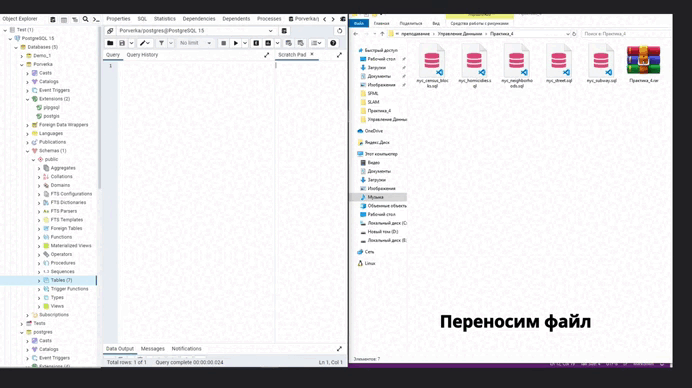This screenshot has width=692, height=388.
Task: Open file icon in pgAdmin query toolbar
Action: [110, 43]
